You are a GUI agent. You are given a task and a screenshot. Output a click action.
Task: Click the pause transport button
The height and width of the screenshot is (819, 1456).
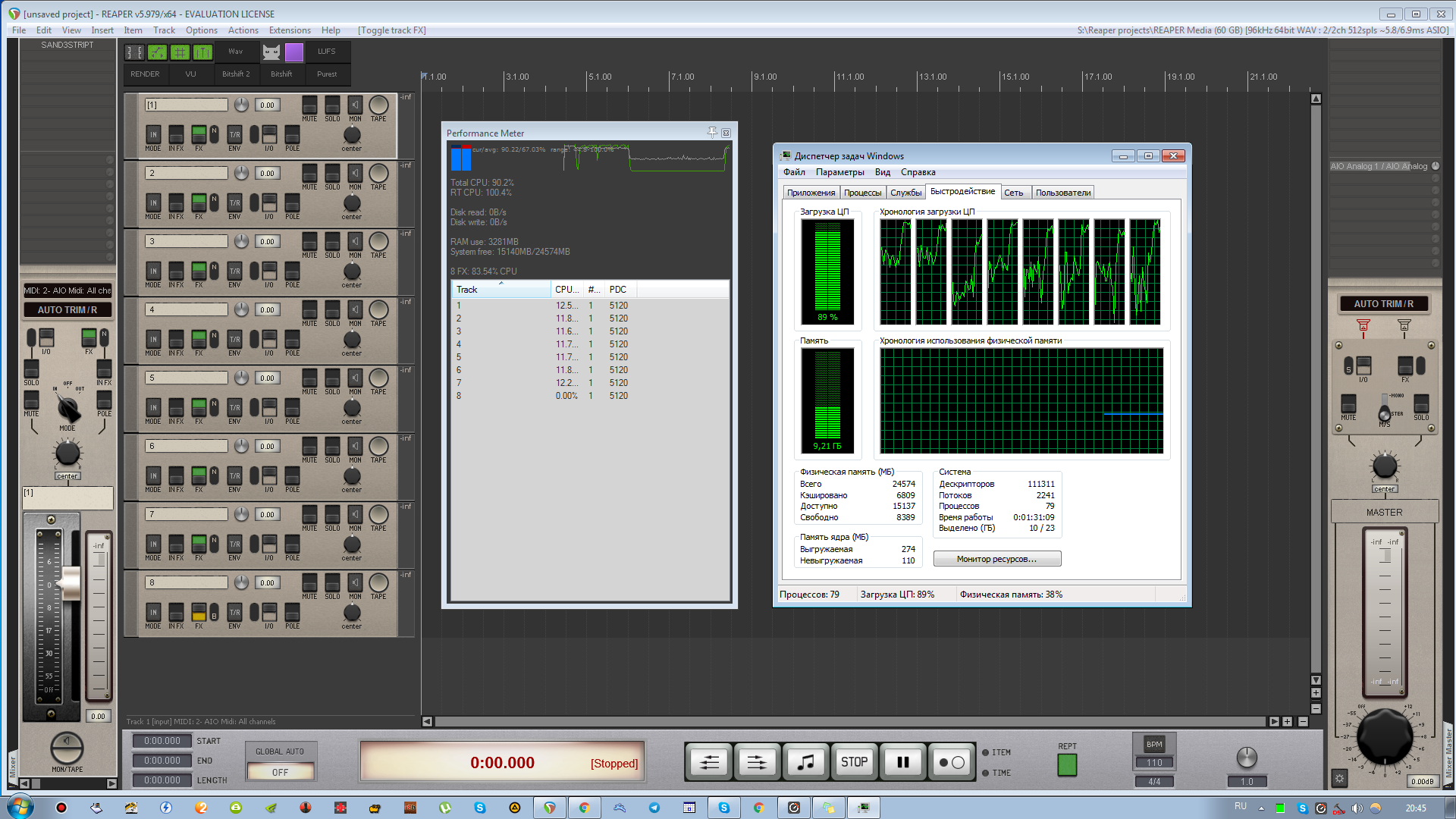click(x=902, y=762)
